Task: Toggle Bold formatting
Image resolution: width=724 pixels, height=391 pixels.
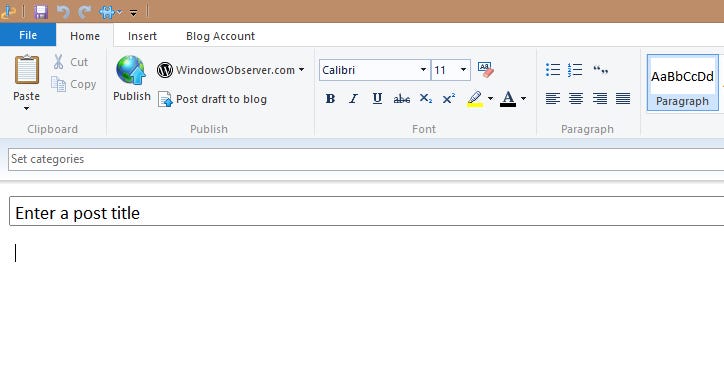Action: (x=330, y=98)
